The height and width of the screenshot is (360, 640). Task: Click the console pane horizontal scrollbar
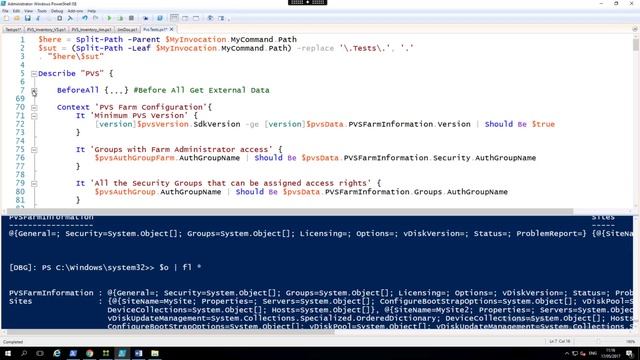tap(171, 332)
